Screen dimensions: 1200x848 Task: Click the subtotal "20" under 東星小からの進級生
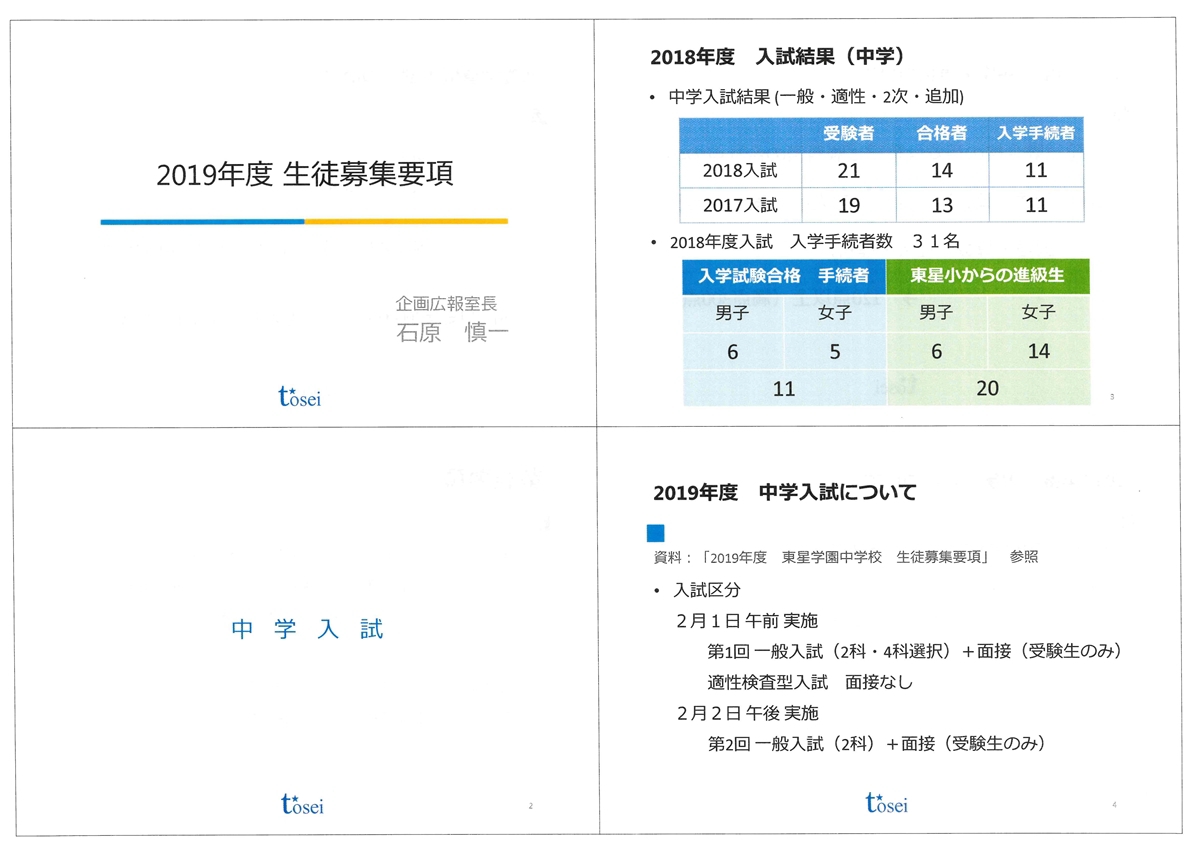[x=987, y=388]
